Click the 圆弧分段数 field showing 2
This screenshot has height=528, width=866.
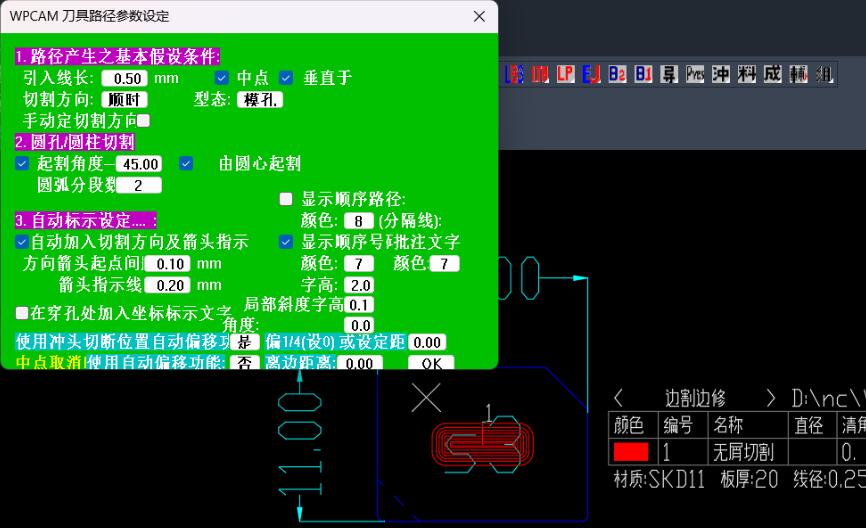point(139,185)
